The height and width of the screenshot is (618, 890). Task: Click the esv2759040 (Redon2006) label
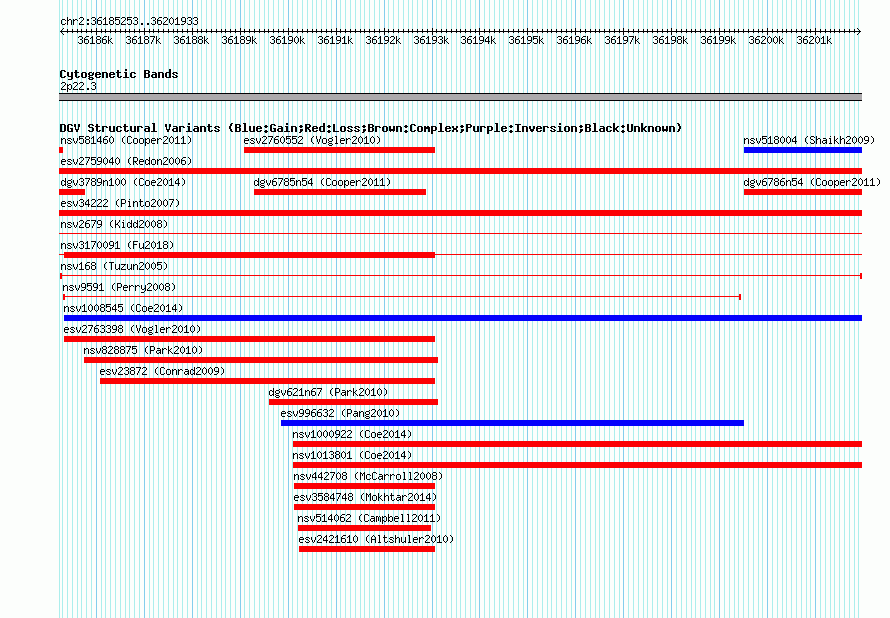[x=126, y=161]
